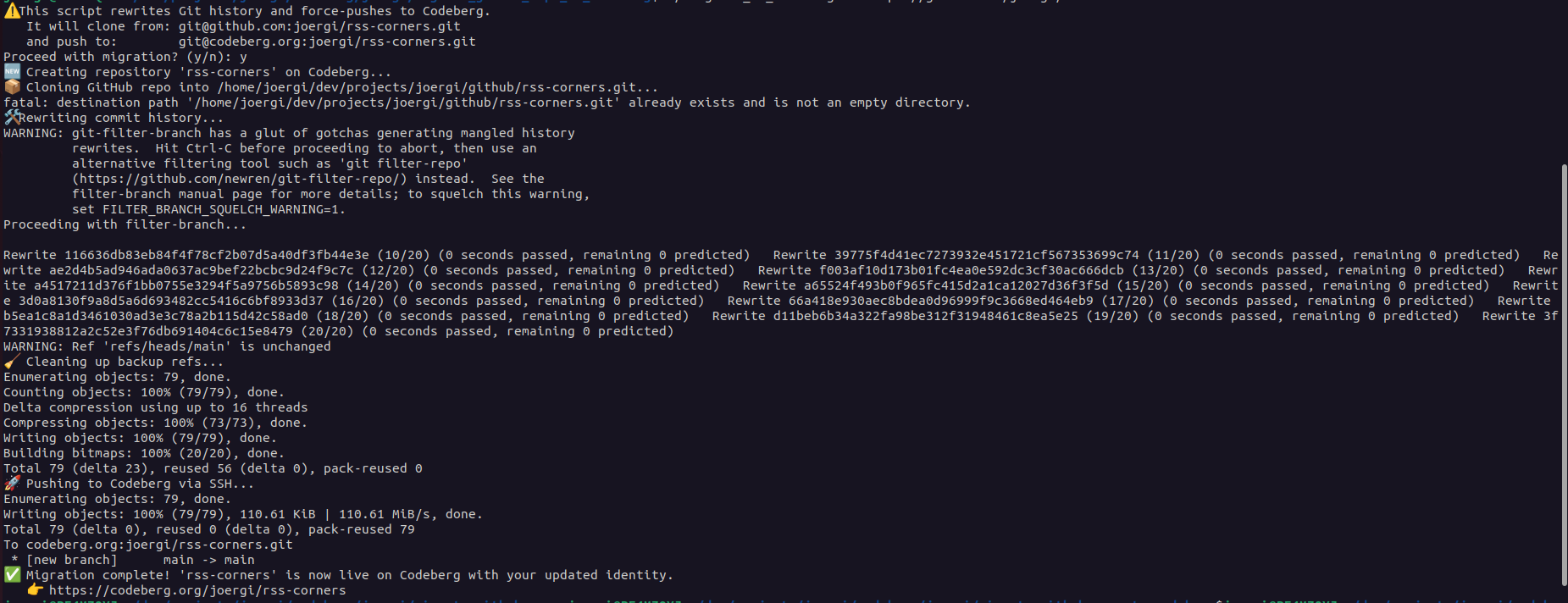
Task: Click 'Pushing to Codeberg via SSH...' text
Action: coord(140,484)
